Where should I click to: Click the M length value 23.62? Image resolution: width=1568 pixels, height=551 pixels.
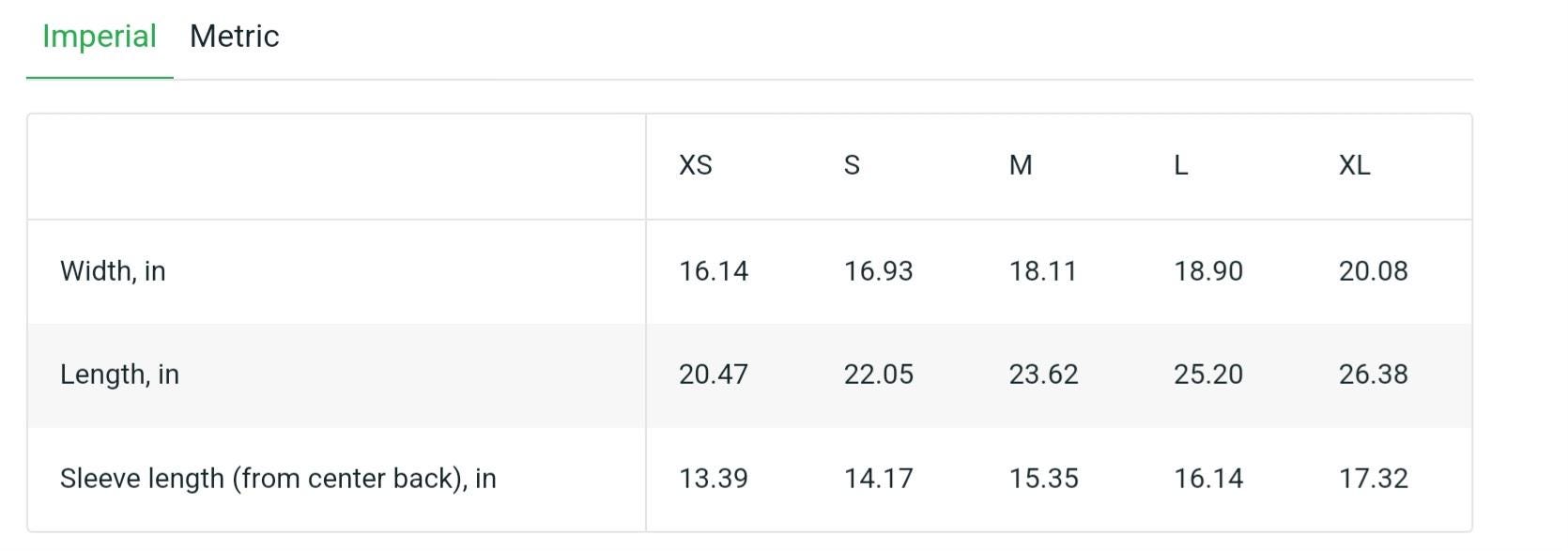1044,375
